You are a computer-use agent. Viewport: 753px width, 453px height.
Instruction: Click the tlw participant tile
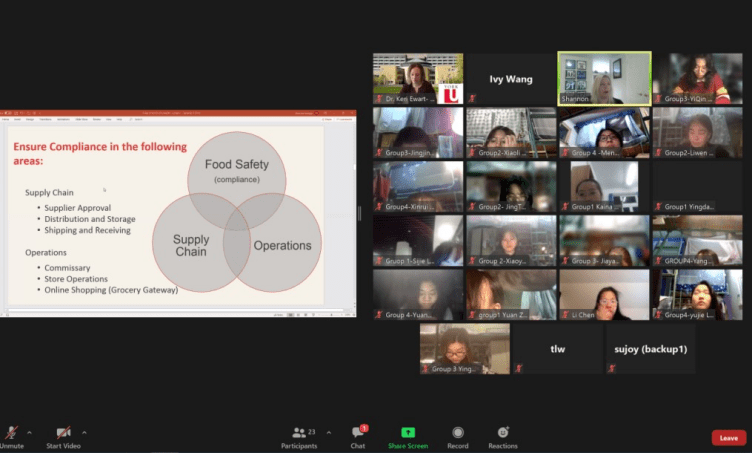point(557,349)
